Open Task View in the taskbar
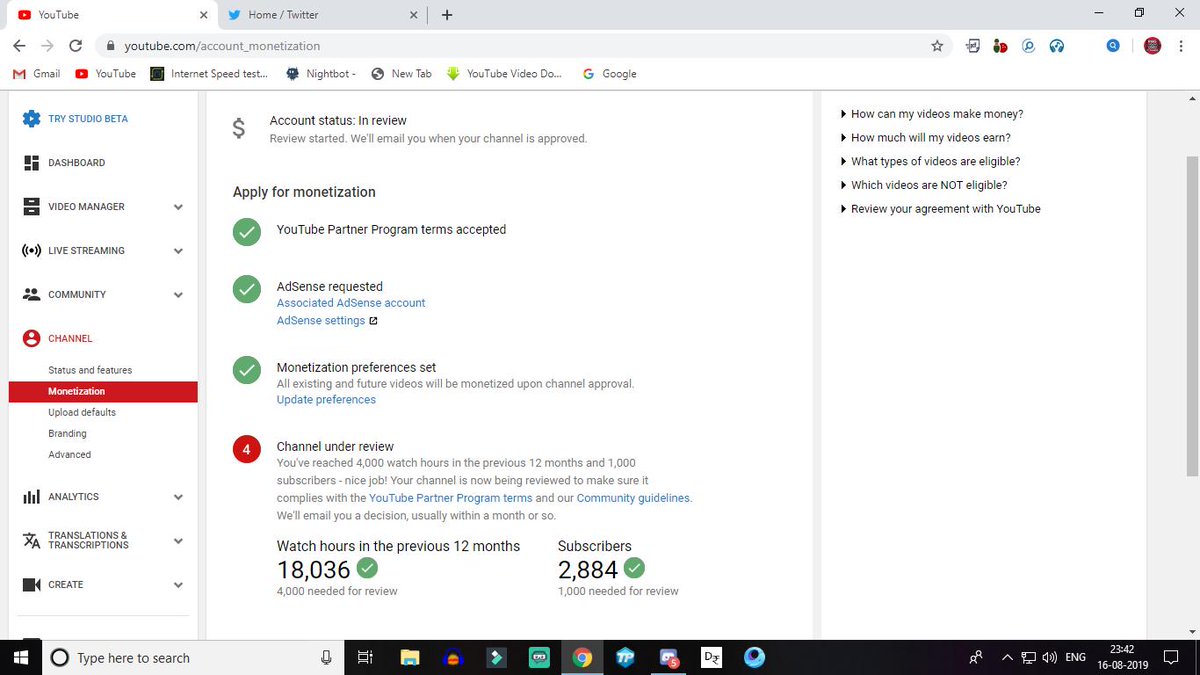This screenshot has width=1200, height=675. click(x=365, y=657)
